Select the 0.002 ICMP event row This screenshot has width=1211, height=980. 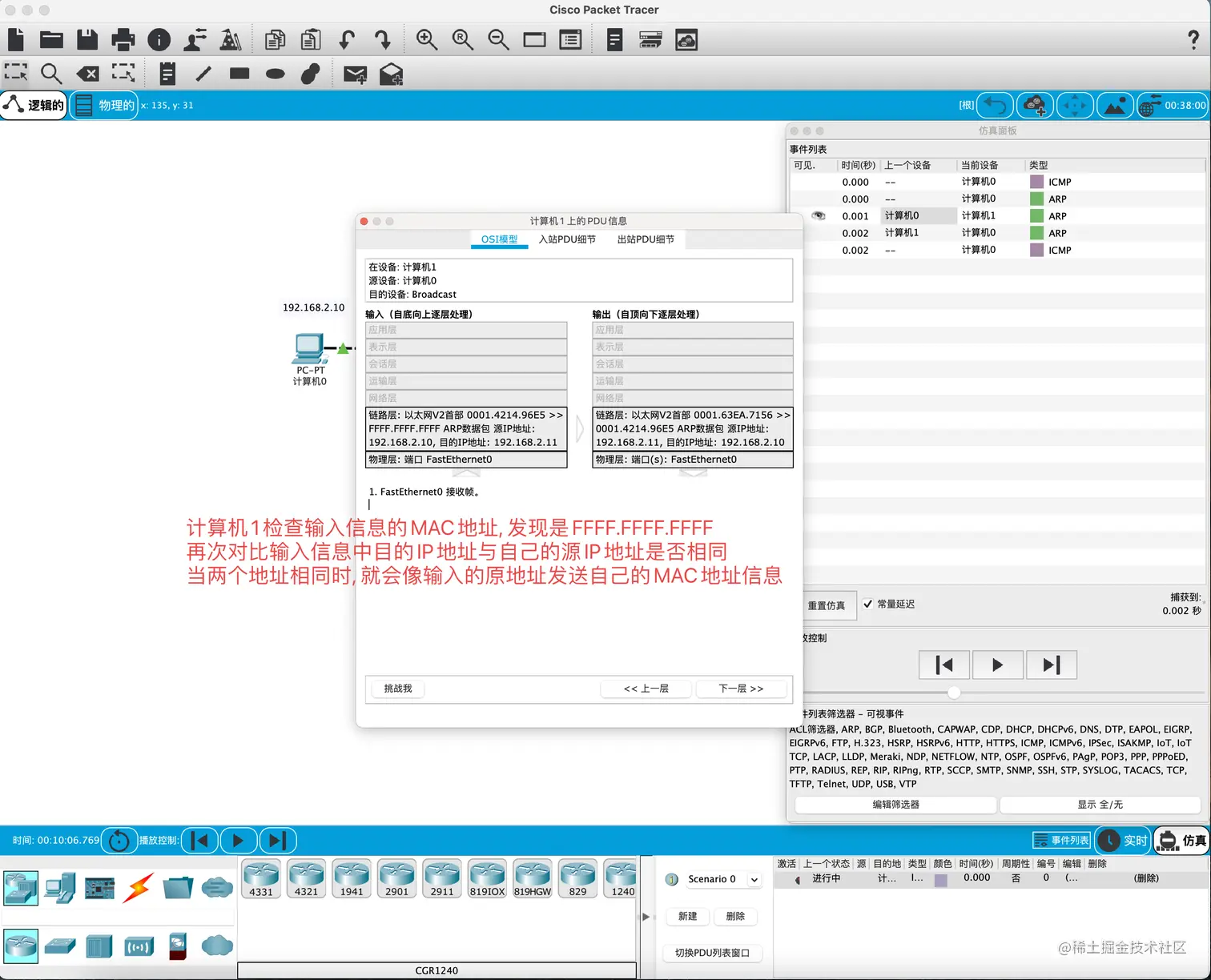996,250
